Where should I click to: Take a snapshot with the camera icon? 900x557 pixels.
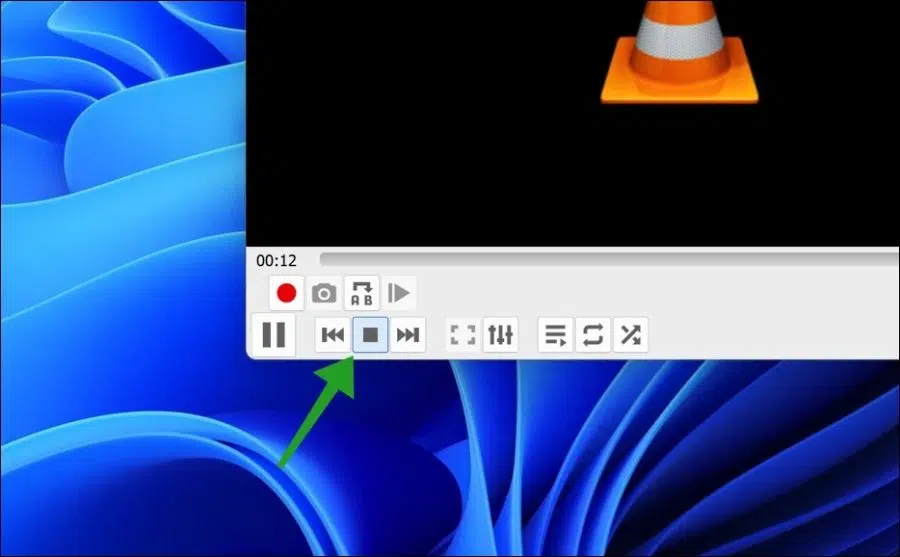(x=324, y=293)
